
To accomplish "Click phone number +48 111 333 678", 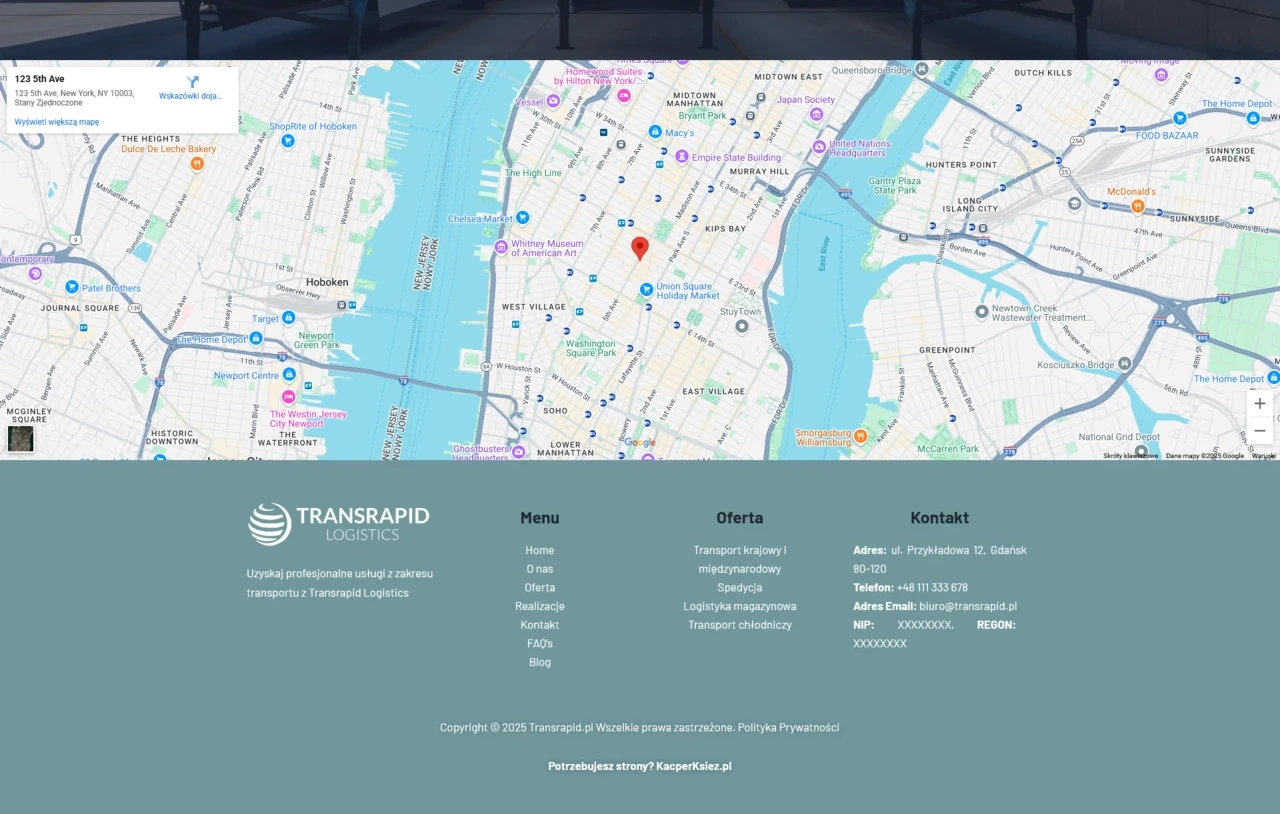I will [932, 587].
